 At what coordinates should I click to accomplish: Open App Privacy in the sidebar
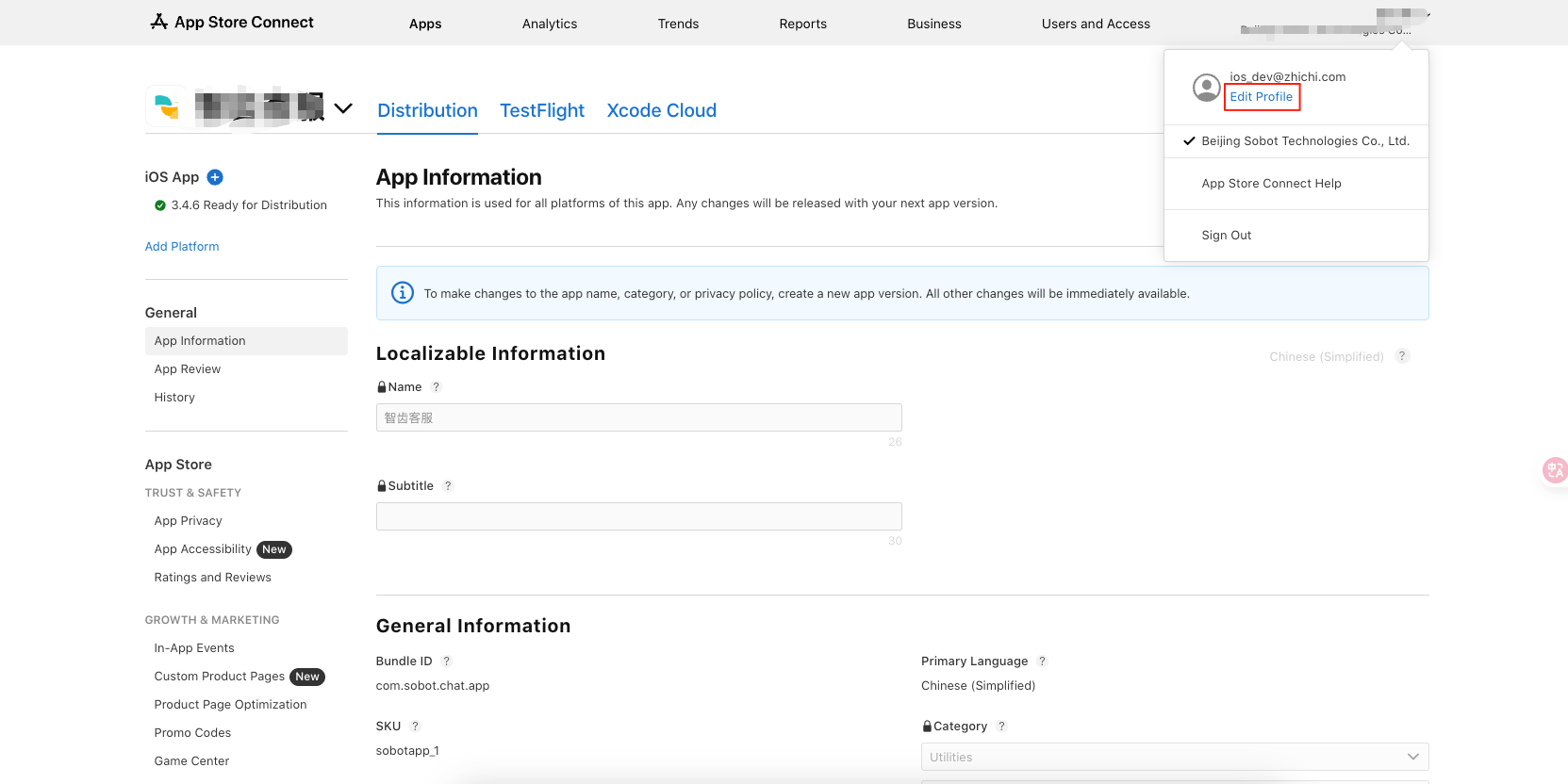(189, 521)
